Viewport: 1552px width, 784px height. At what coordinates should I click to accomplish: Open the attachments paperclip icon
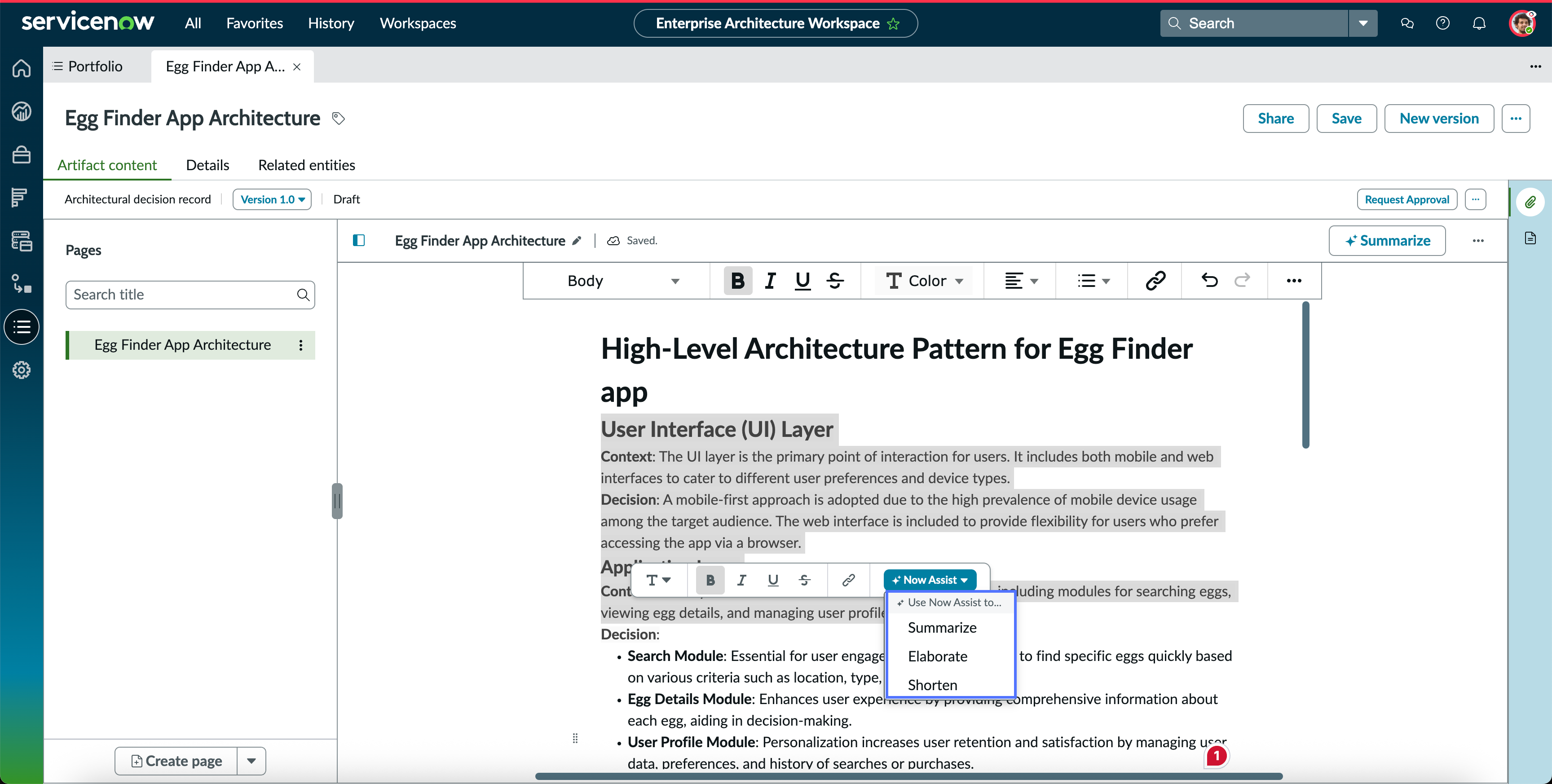coord(1530,202)
